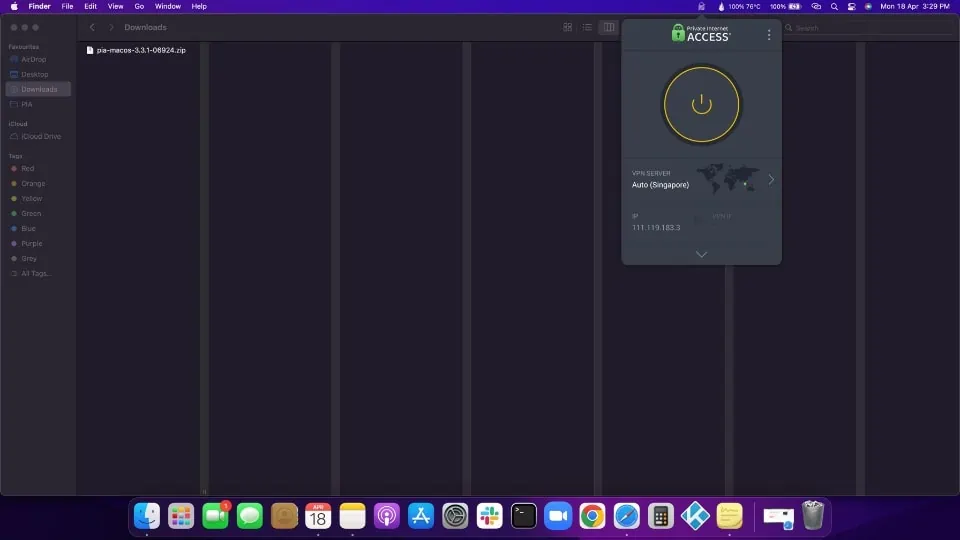Open the Help menu
This screenshot has height=540, width=960.
[199, 7]
